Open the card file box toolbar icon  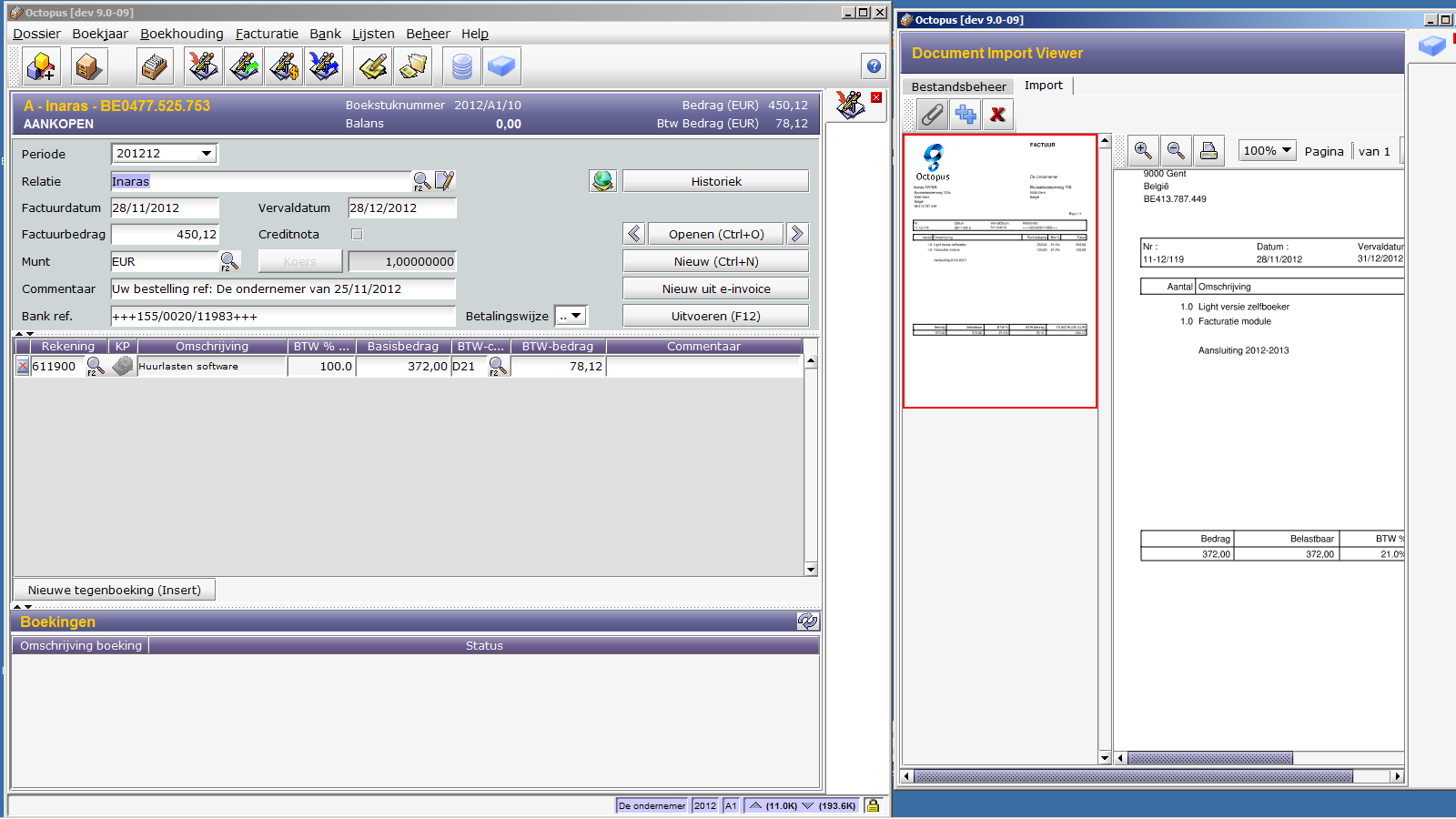[x=155, y=66]
